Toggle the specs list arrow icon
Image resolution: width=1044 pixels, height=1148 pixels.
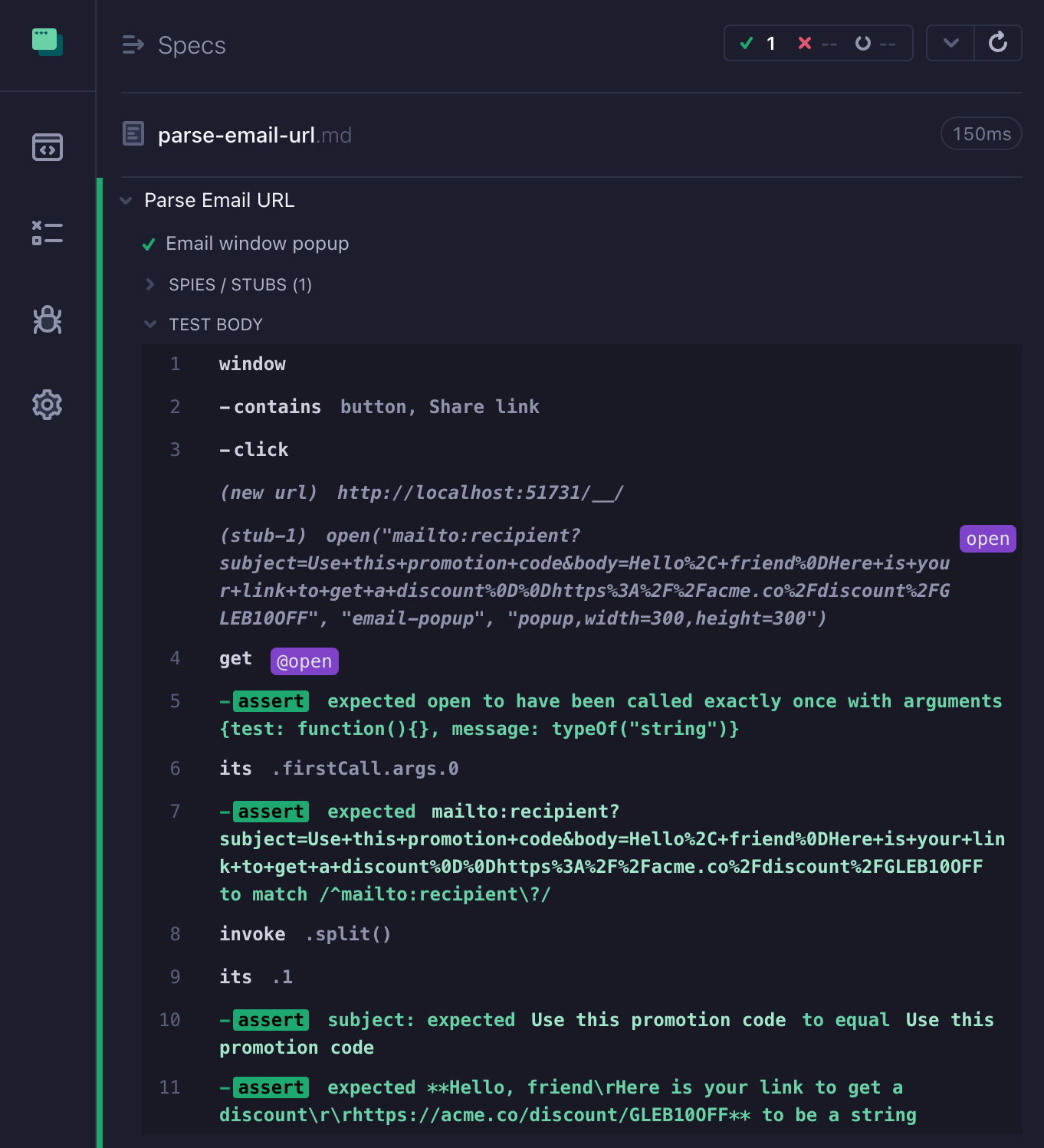(133, 45)
